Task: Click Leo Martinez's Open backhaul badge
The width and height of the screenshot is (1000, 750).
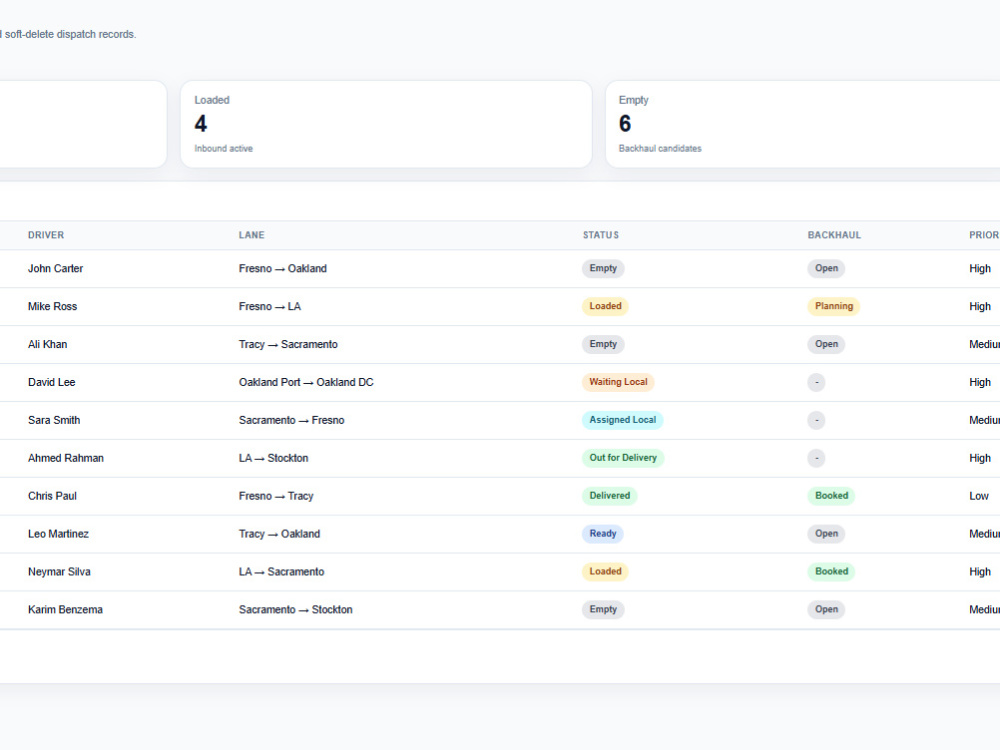Action: click(827, 534)
